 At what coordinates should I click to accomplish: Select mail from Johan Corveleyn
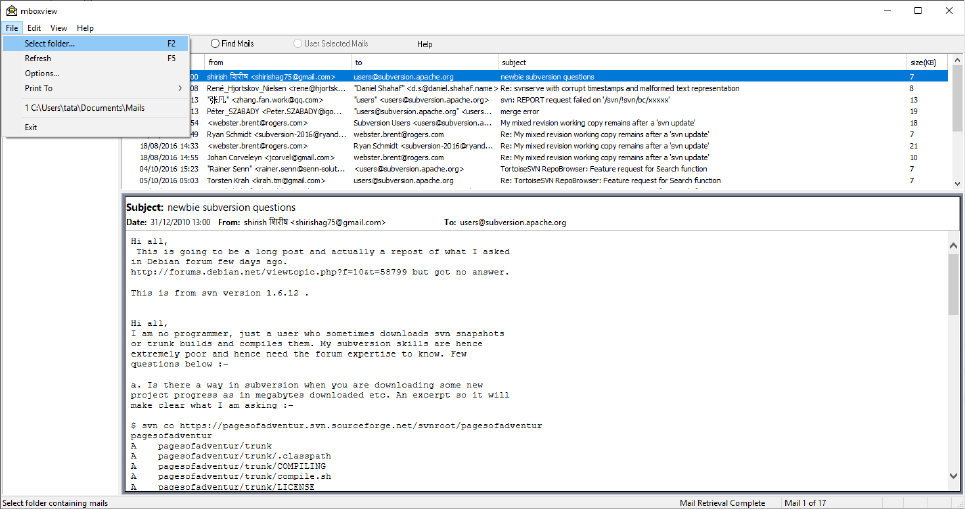[535, 158]
